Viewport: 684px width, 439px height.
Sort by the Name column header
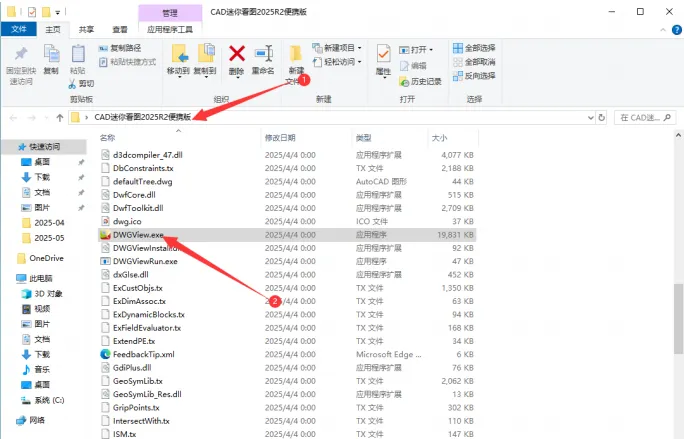click(107, 138)
